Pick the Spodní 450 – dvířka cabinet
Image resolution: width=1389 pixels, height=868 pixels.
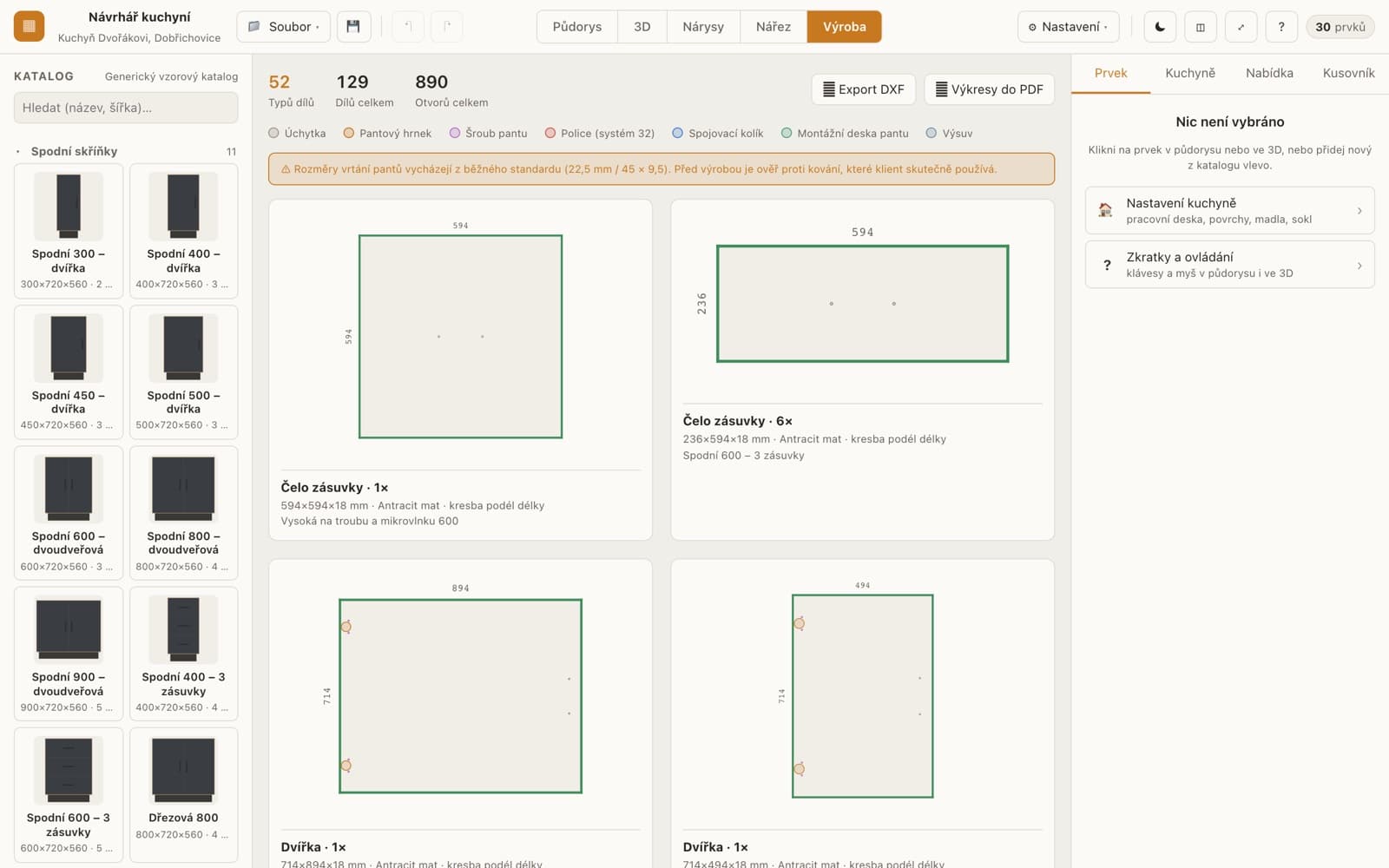pyautogui.click(x=69, y=372)
